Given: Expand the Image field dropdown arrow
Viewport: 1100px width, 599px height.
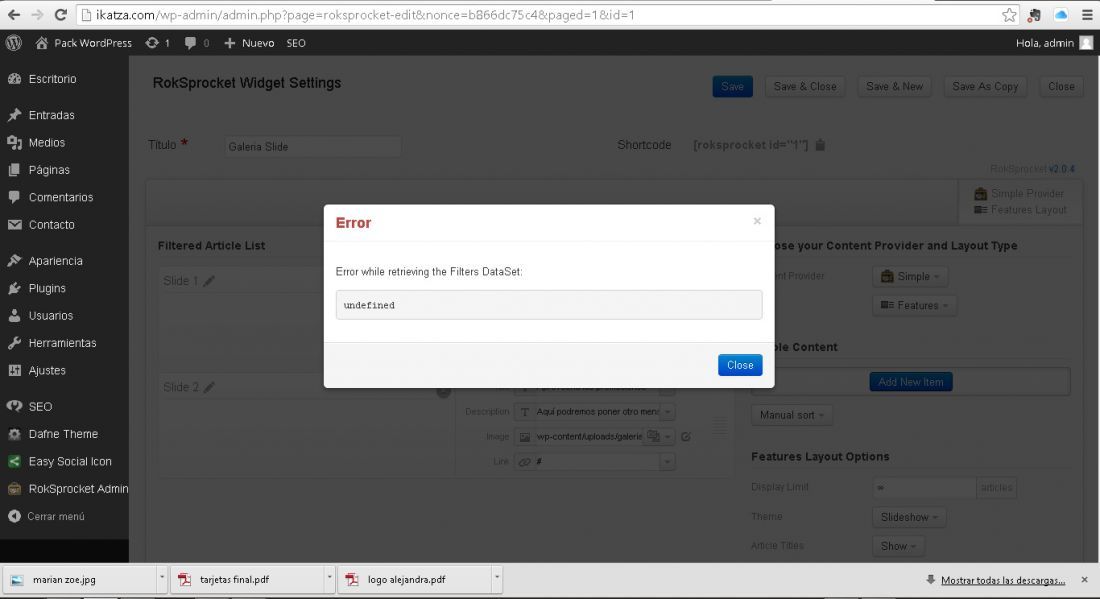Looking at the screenshot, I should pyautogui.click(x=668, y=436).
